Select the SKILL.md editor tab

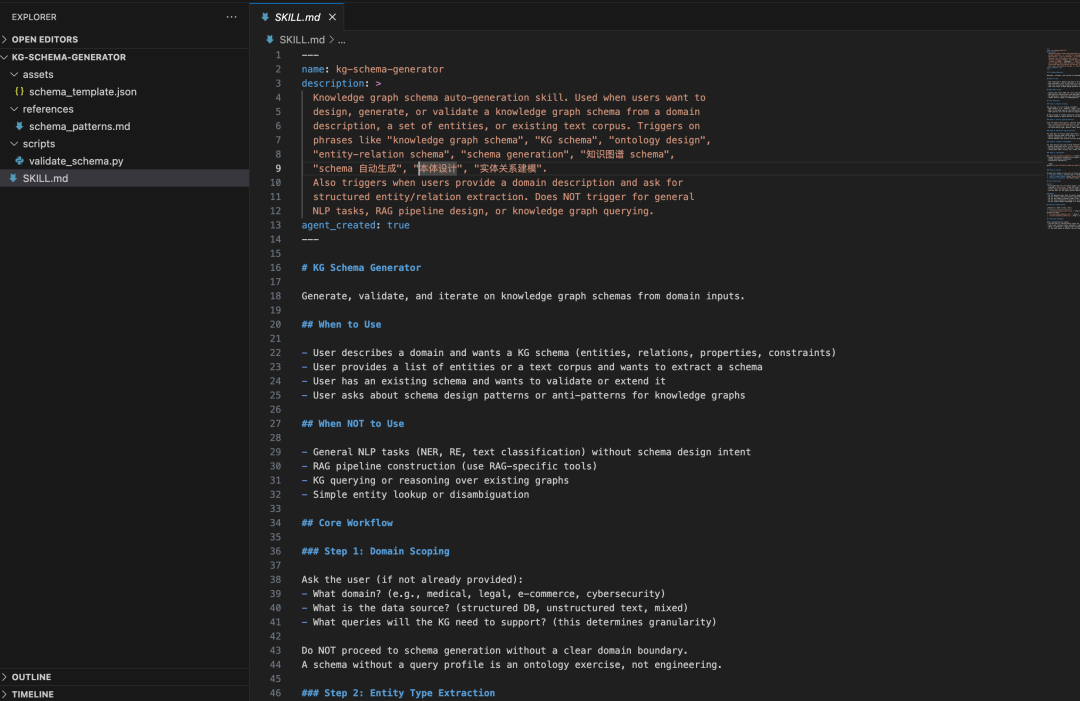[x=297, y=17]
